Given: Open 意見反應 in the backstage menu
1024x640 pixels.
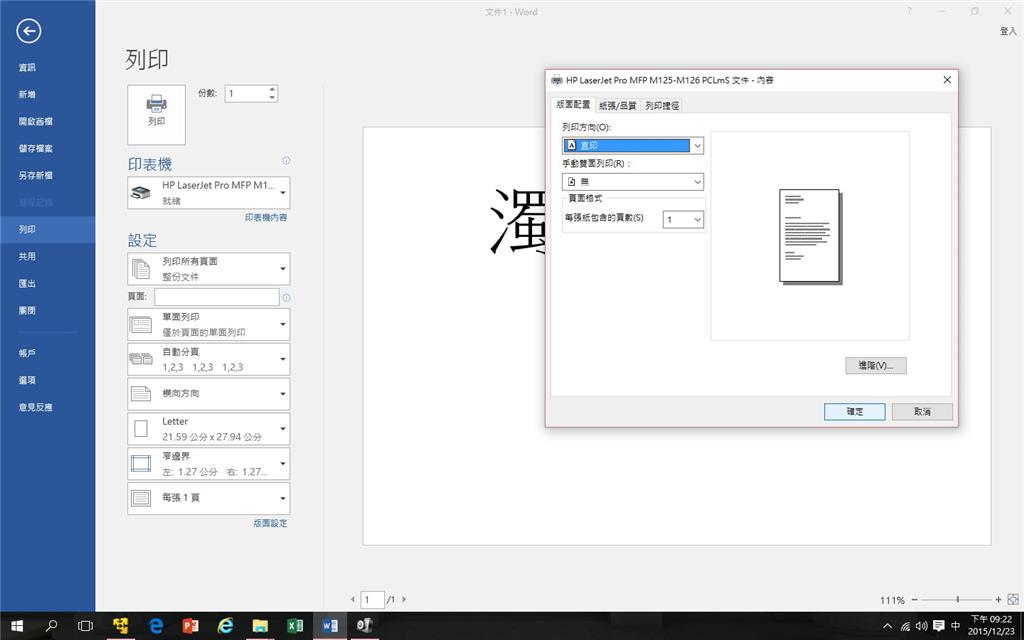Looking at the screenshot, I should (x=48, y=407).
